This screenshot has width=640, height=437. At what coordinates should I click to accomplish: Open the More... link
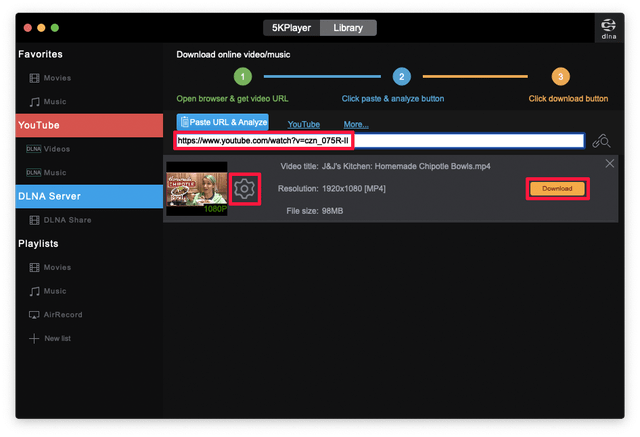[x=356, y=124]
